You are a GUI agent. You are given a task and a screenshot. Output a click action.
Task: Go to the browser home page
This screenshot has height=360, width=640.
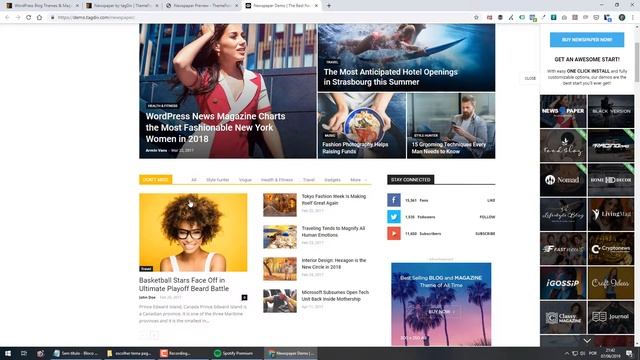[39, 18]
